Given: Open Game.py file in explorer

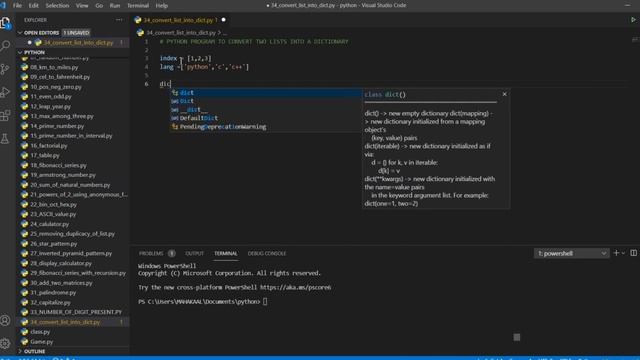Looking at the screenshot, I should coord(42,342).
